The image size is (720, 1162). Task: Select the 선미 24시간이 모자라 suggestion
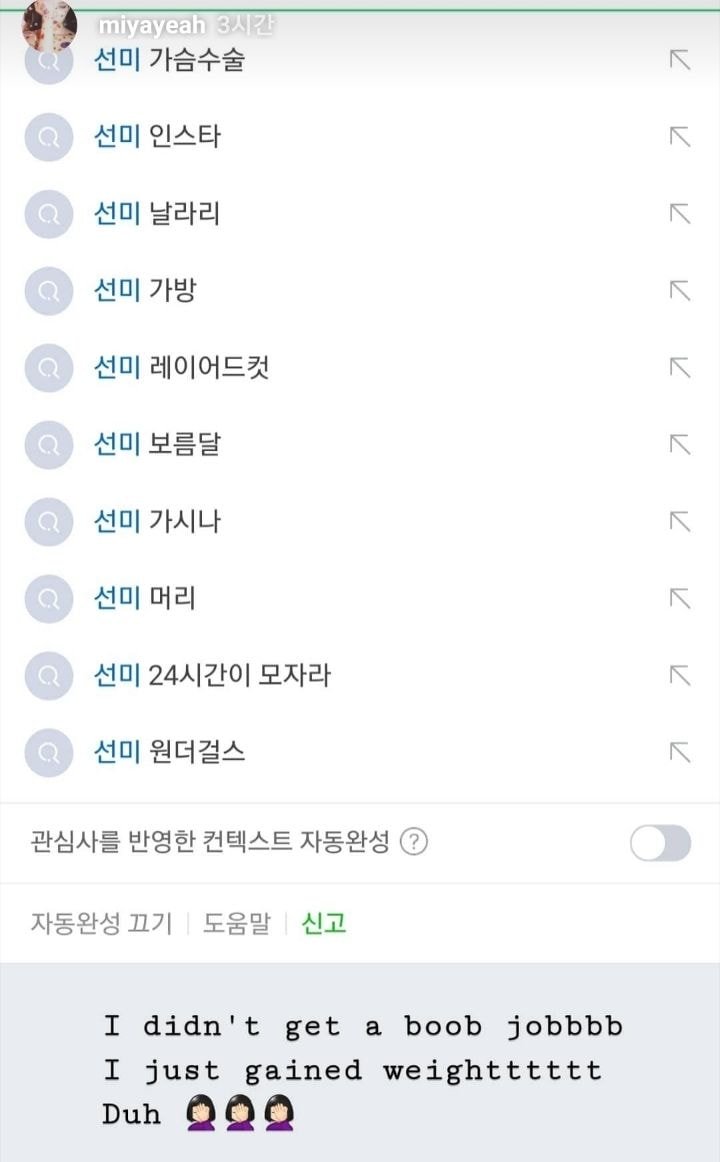(212, 675)
